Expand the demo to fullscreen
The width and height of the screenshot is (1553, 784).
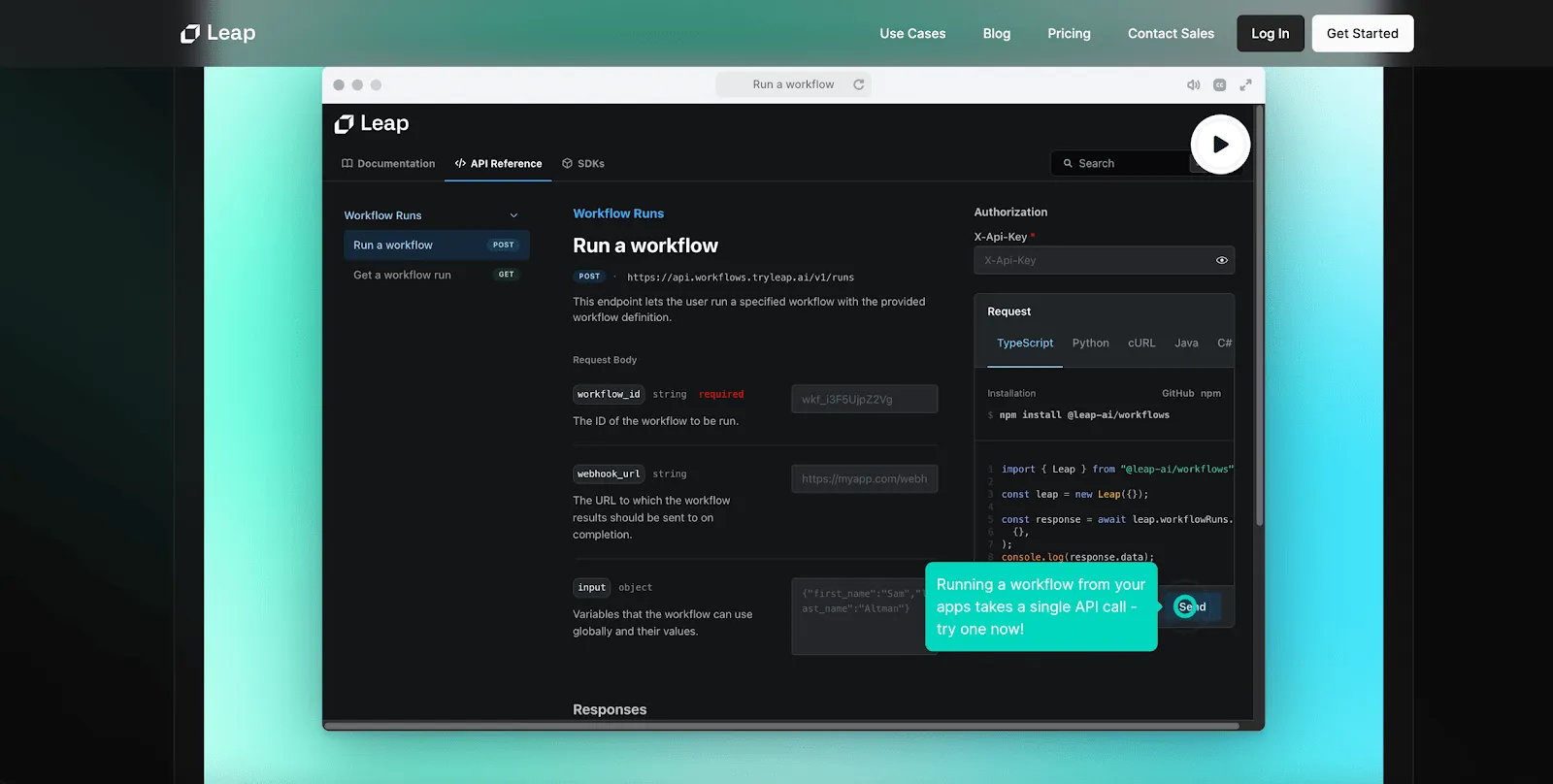(x=1245, y=84)
